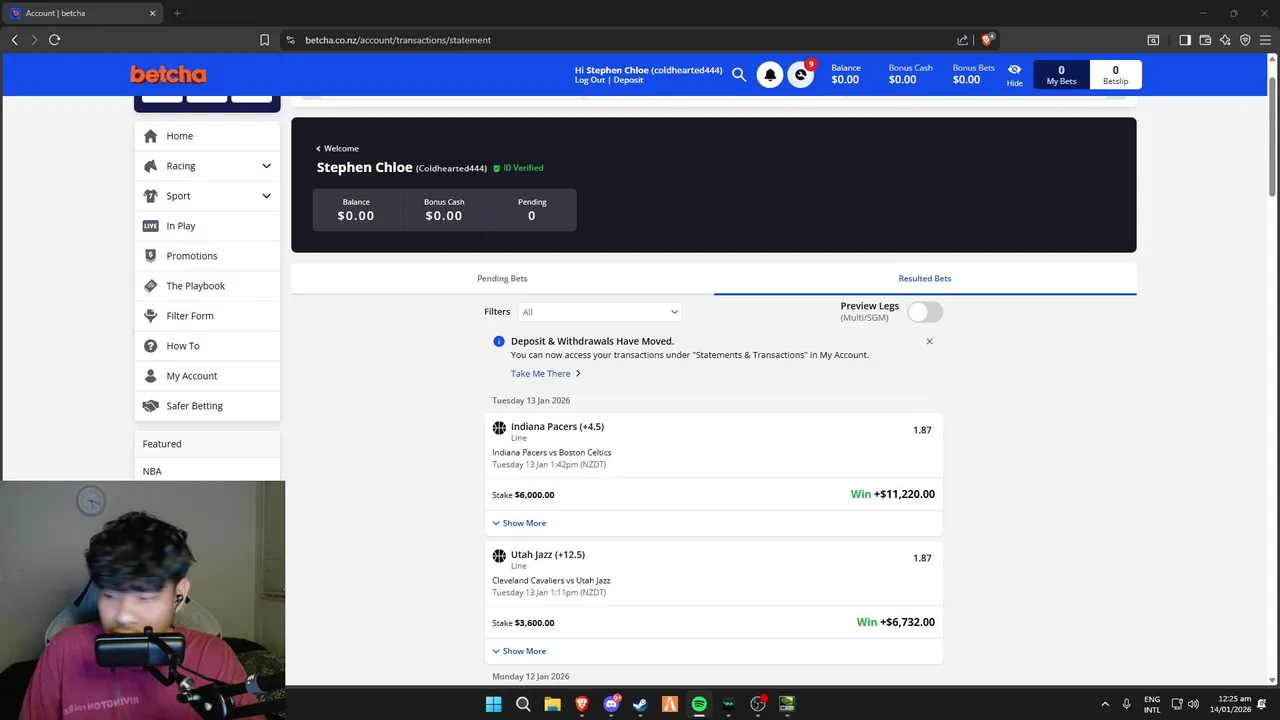Open How To help page
Viewport: 1280px width, 720px height.
(x=207, y=346)
